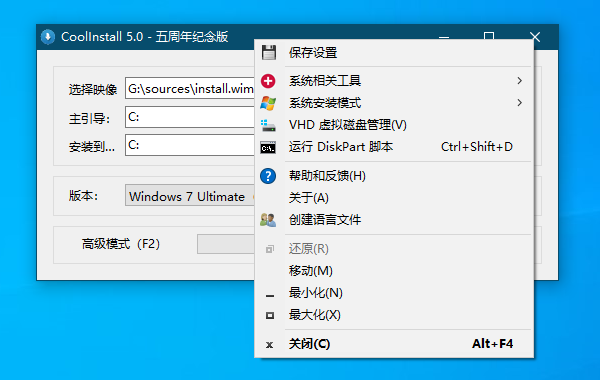
Task: Click the Windows flag install mode icon
Action: coord(268,103)
